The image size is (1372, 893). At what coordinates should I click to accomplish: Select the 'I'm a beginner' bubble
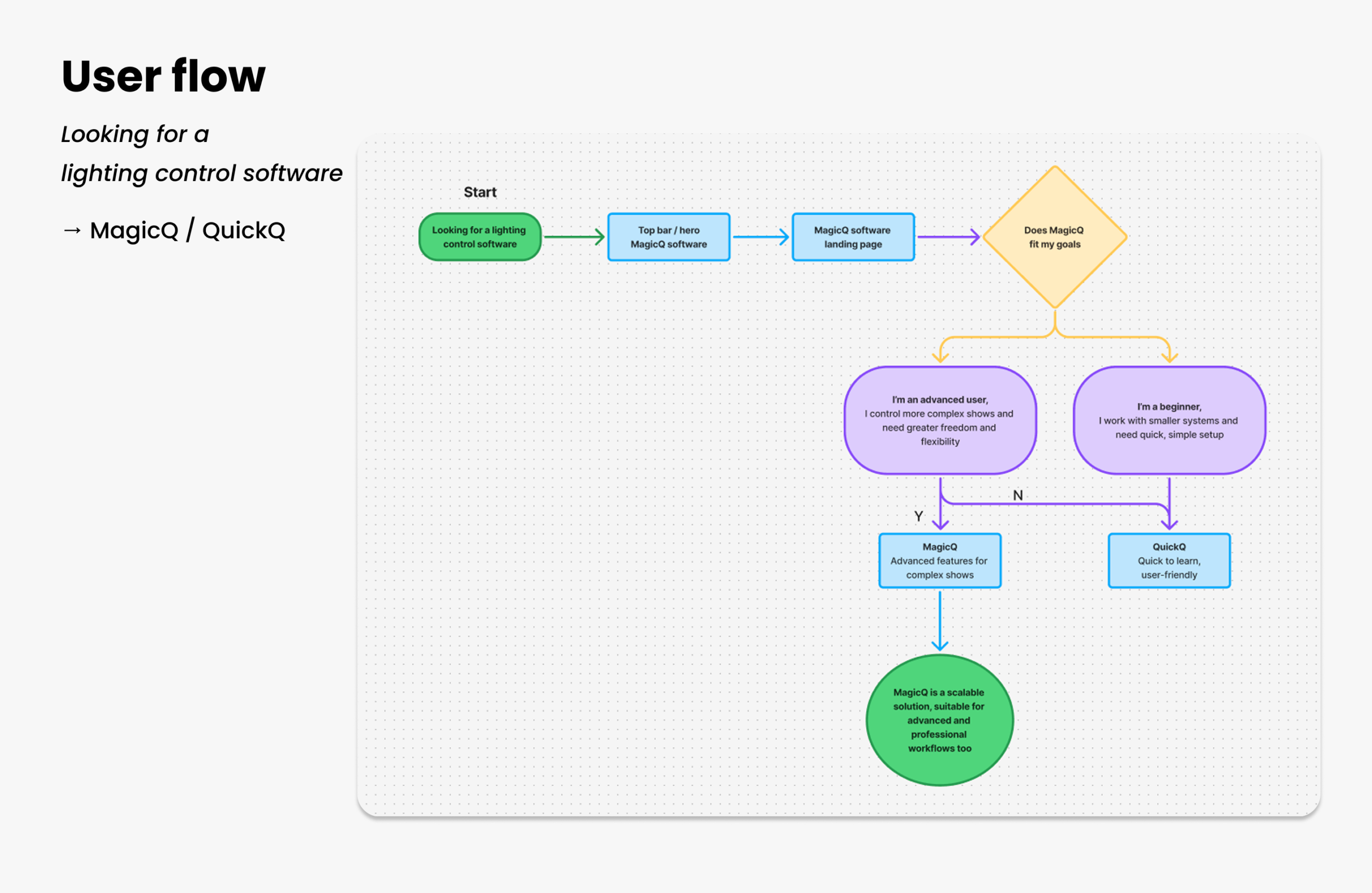[x=1169, y=420]
